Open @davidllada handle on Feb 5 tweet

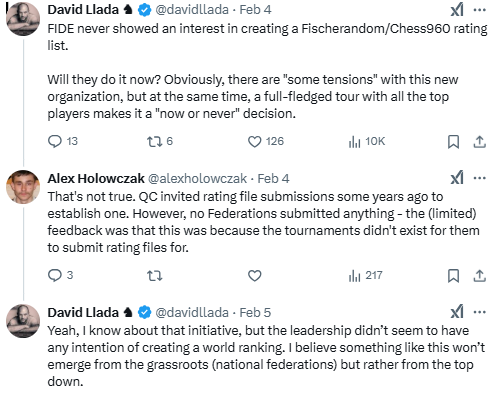(192, 313)
